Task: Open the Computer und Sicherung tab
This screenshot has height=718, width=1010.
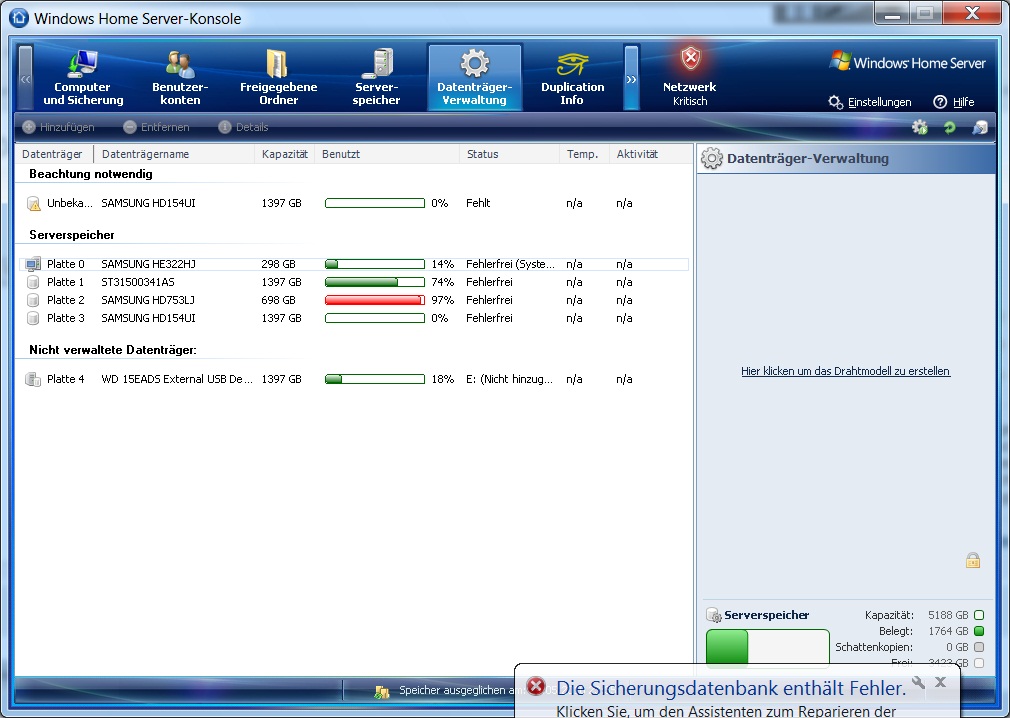Action: 83,77
